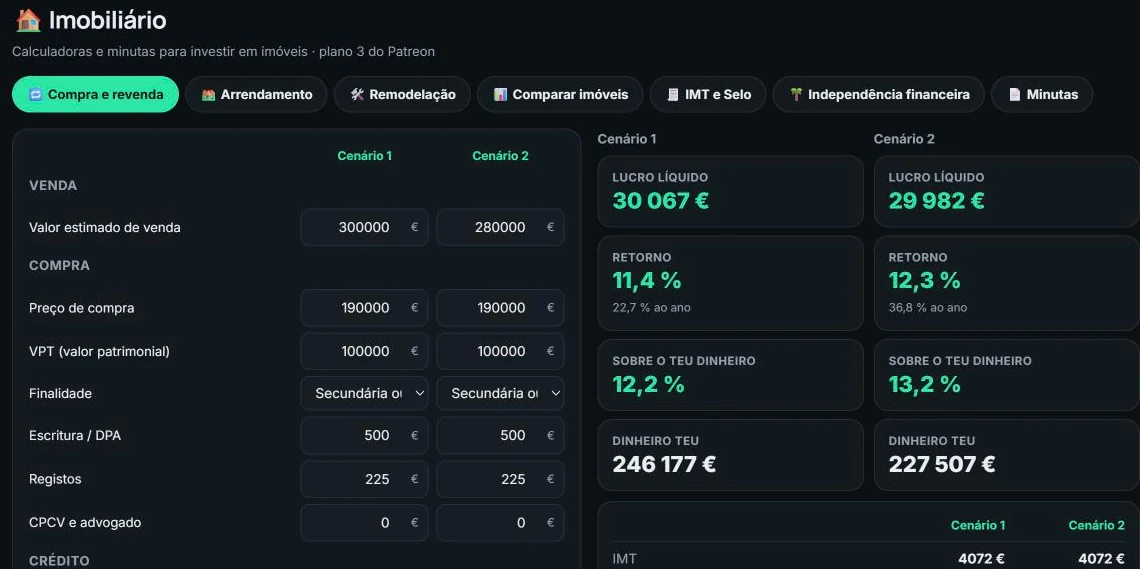Click the house icon on Arrendamento tab
This screenshot has height=569, width=1140.
click(209, 94)
